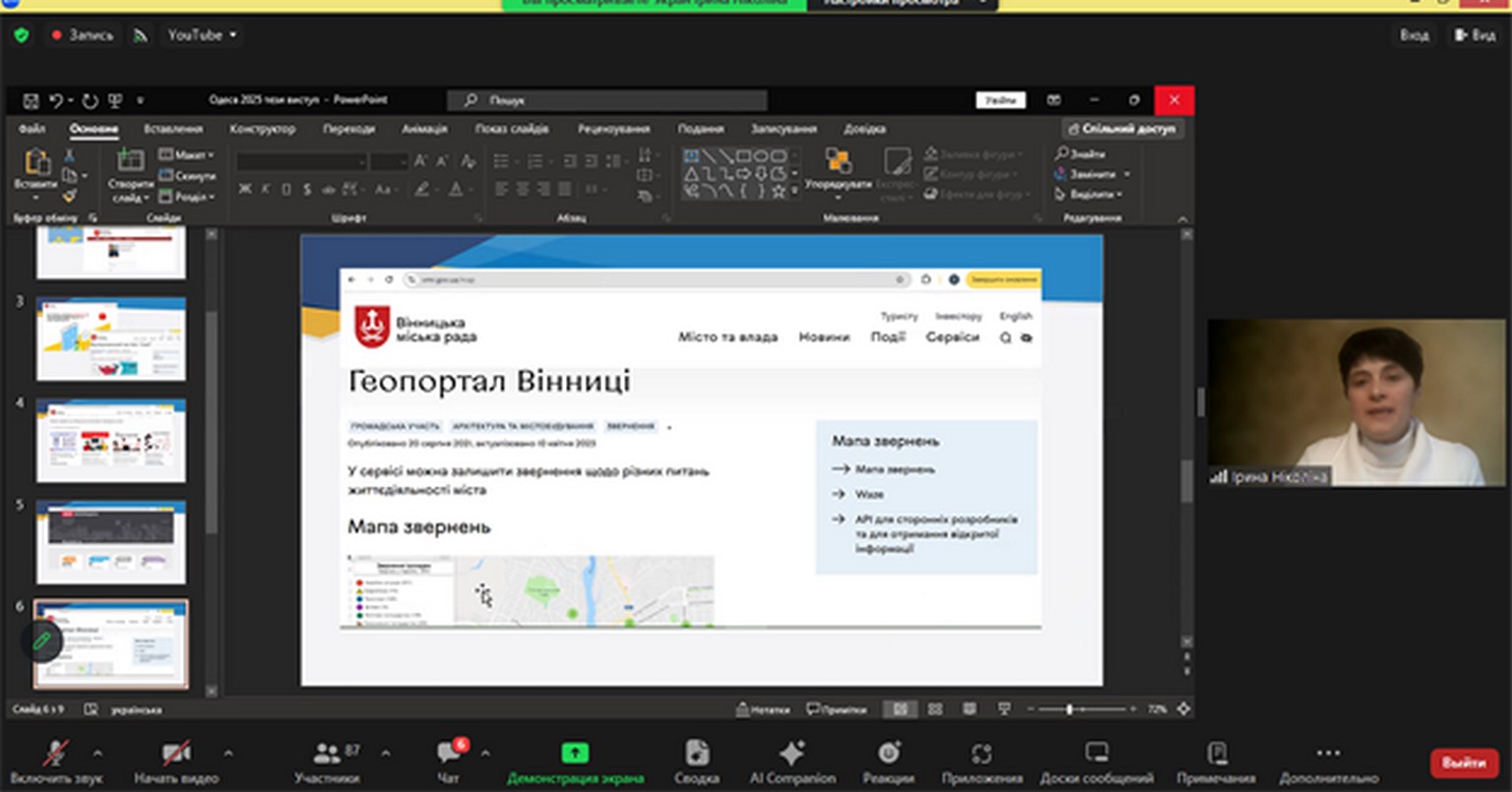Open the Анімація ribbon tab
1512x792 pixels.
424,129
